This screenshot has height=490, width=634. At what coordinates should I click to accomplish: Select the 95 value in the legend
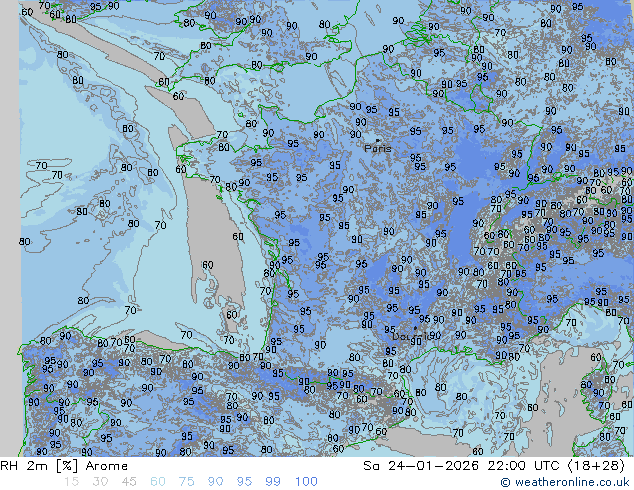click(244, 482)
